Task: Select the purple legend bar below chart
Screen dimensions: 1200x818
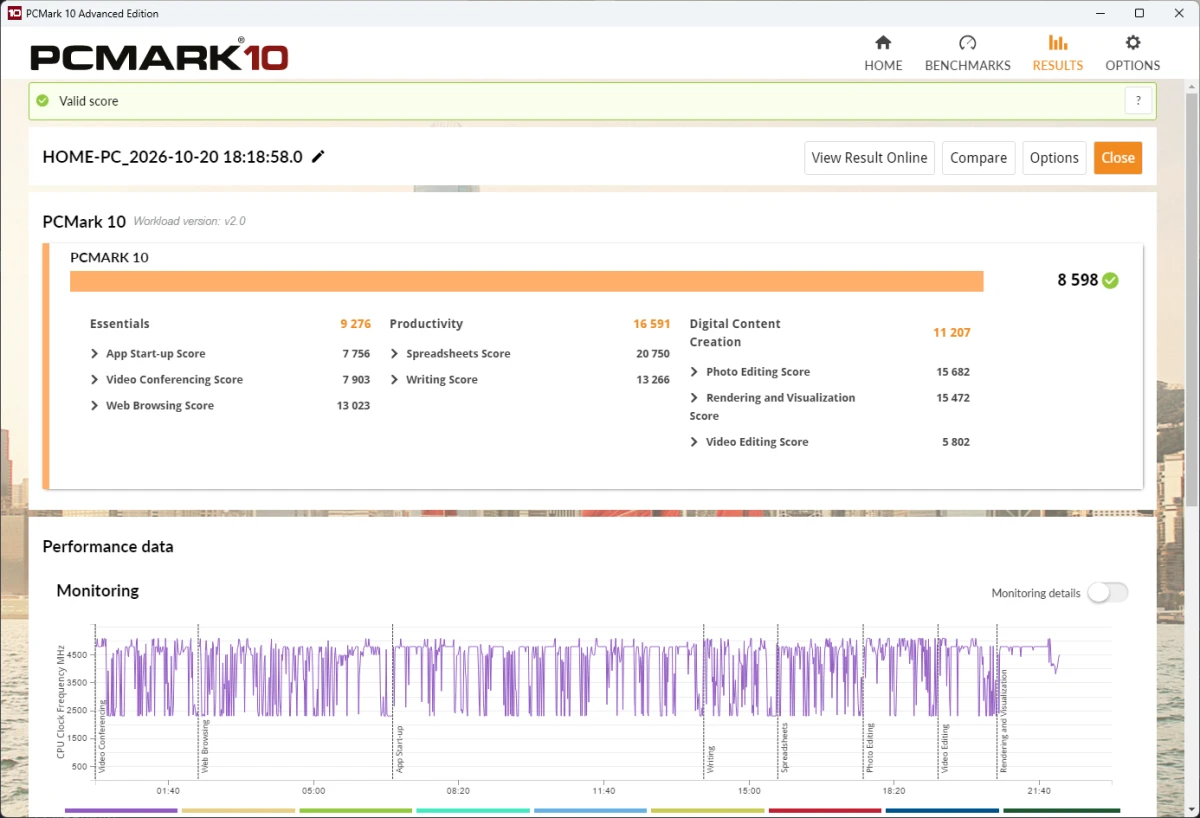Action: [121, 811]
